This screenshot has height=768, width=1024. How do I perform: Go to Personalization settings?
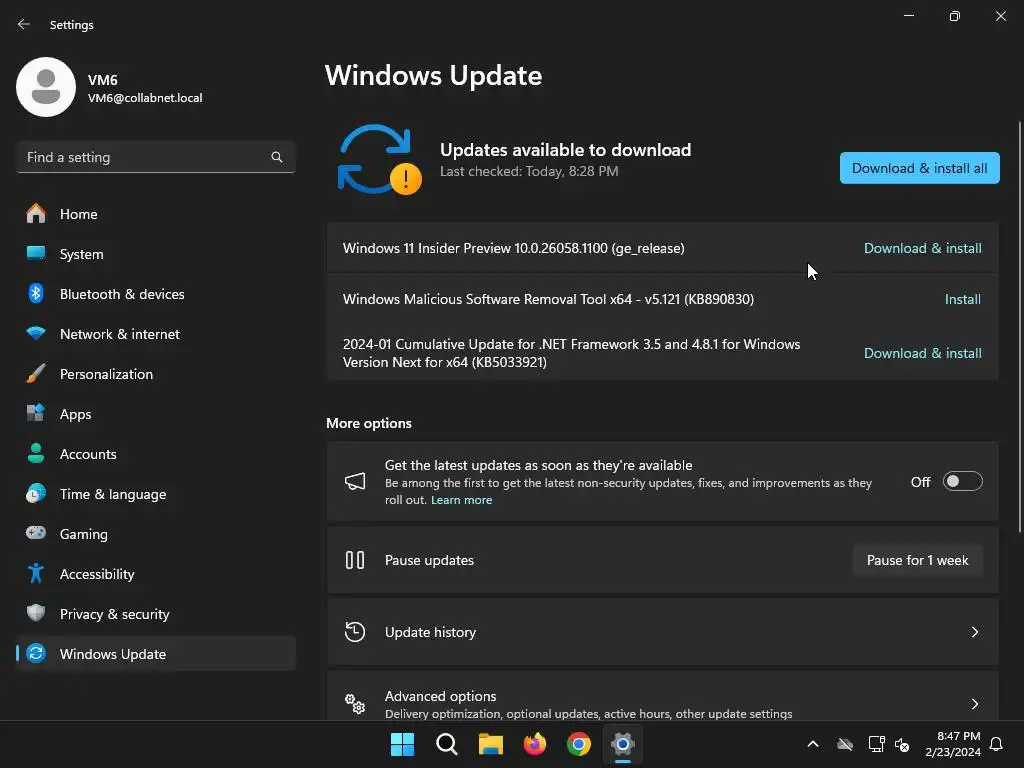[x=155, y=374]
